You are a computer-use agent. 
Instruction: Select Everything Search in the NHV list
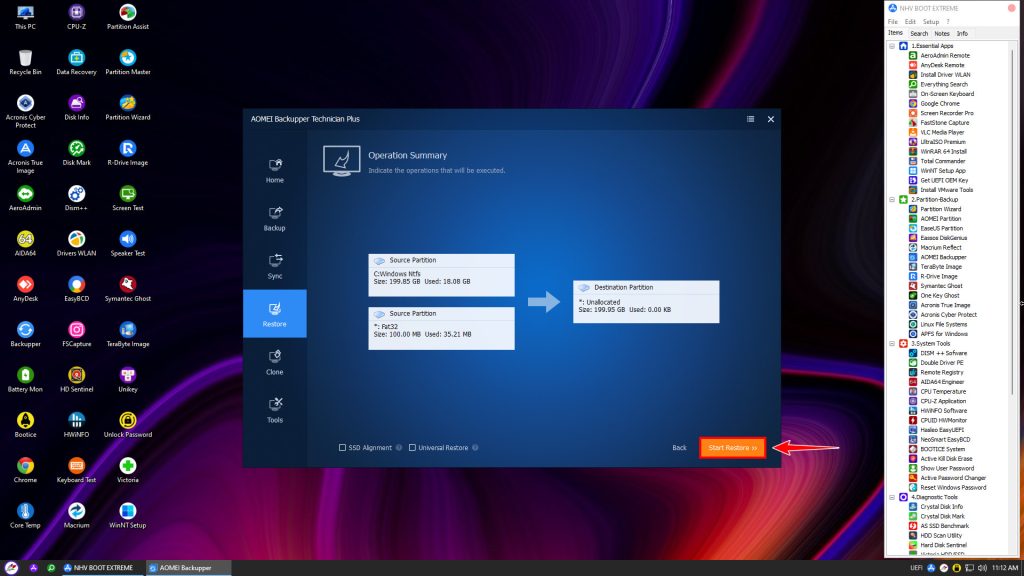pos(944,84)
